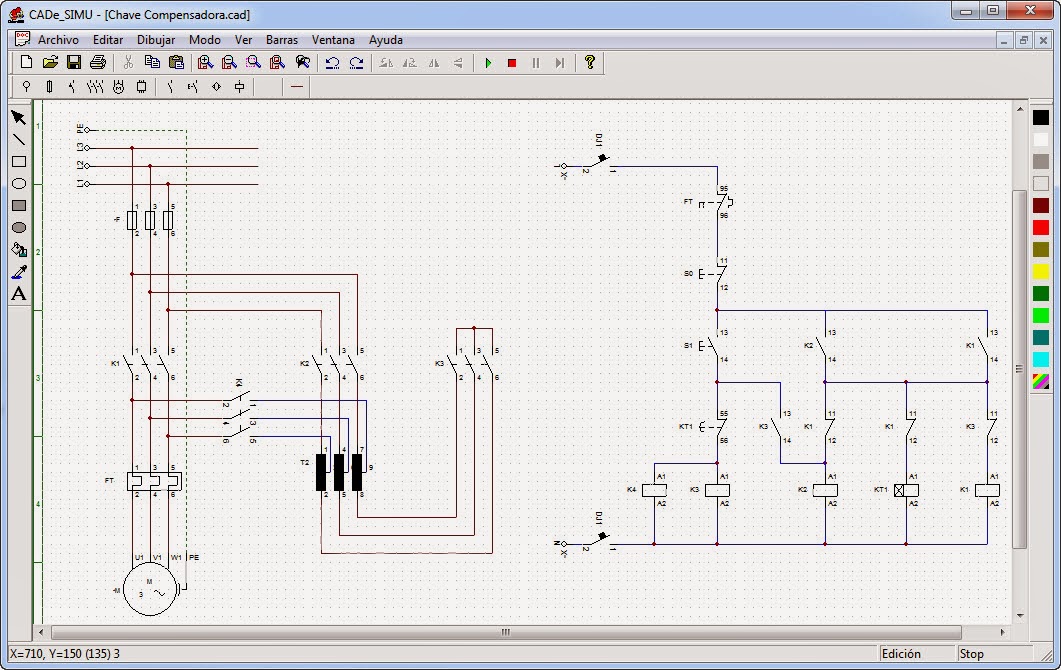This screenshot has width=1061, height=670.
Task: Open the fuses component bar
Action: [x=49, y=86]
